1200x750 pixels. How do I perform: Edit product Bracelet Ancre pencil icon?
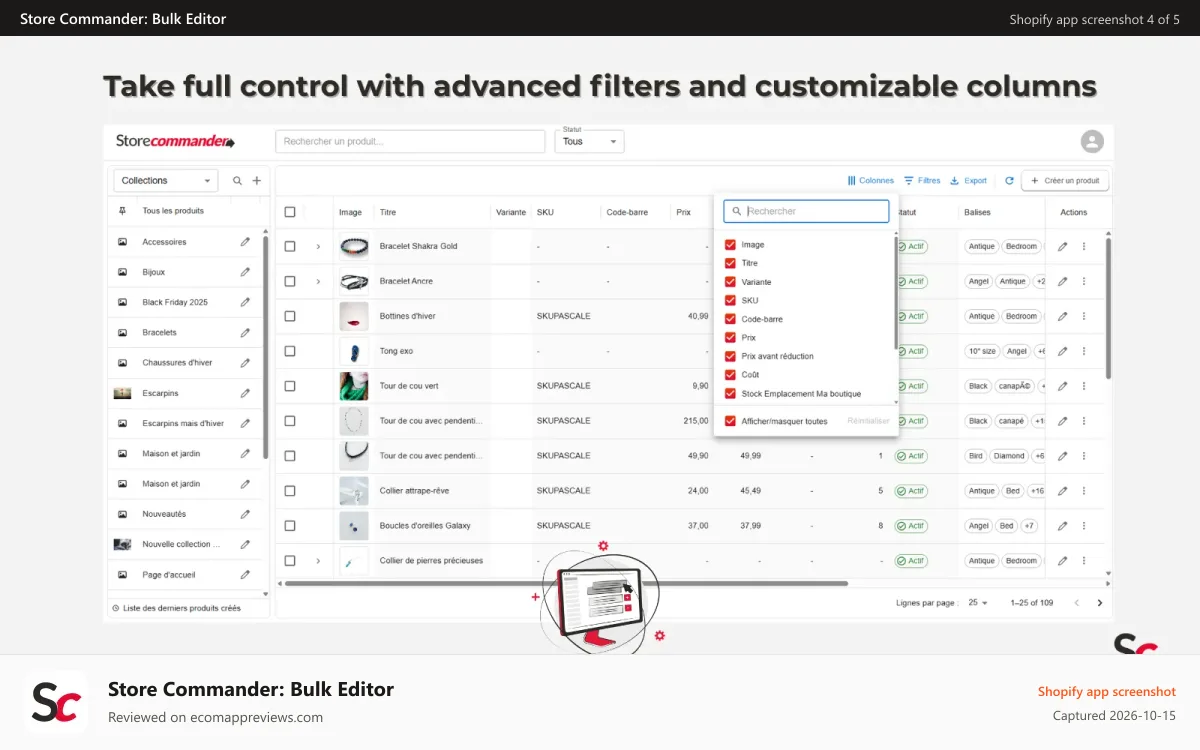point(1062,281)
